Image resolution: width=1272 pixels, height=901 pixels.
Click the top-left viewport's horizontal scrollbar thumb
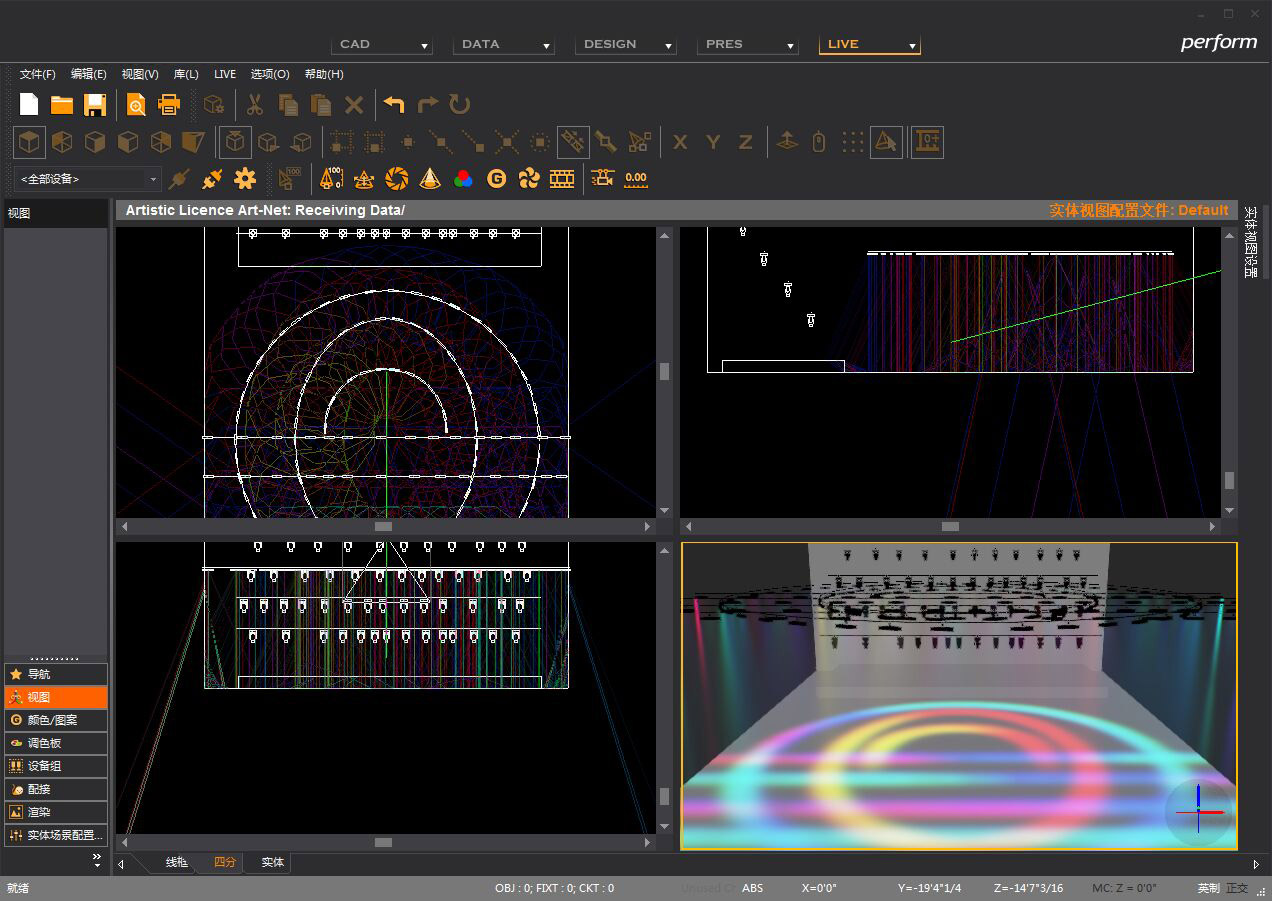383,526
